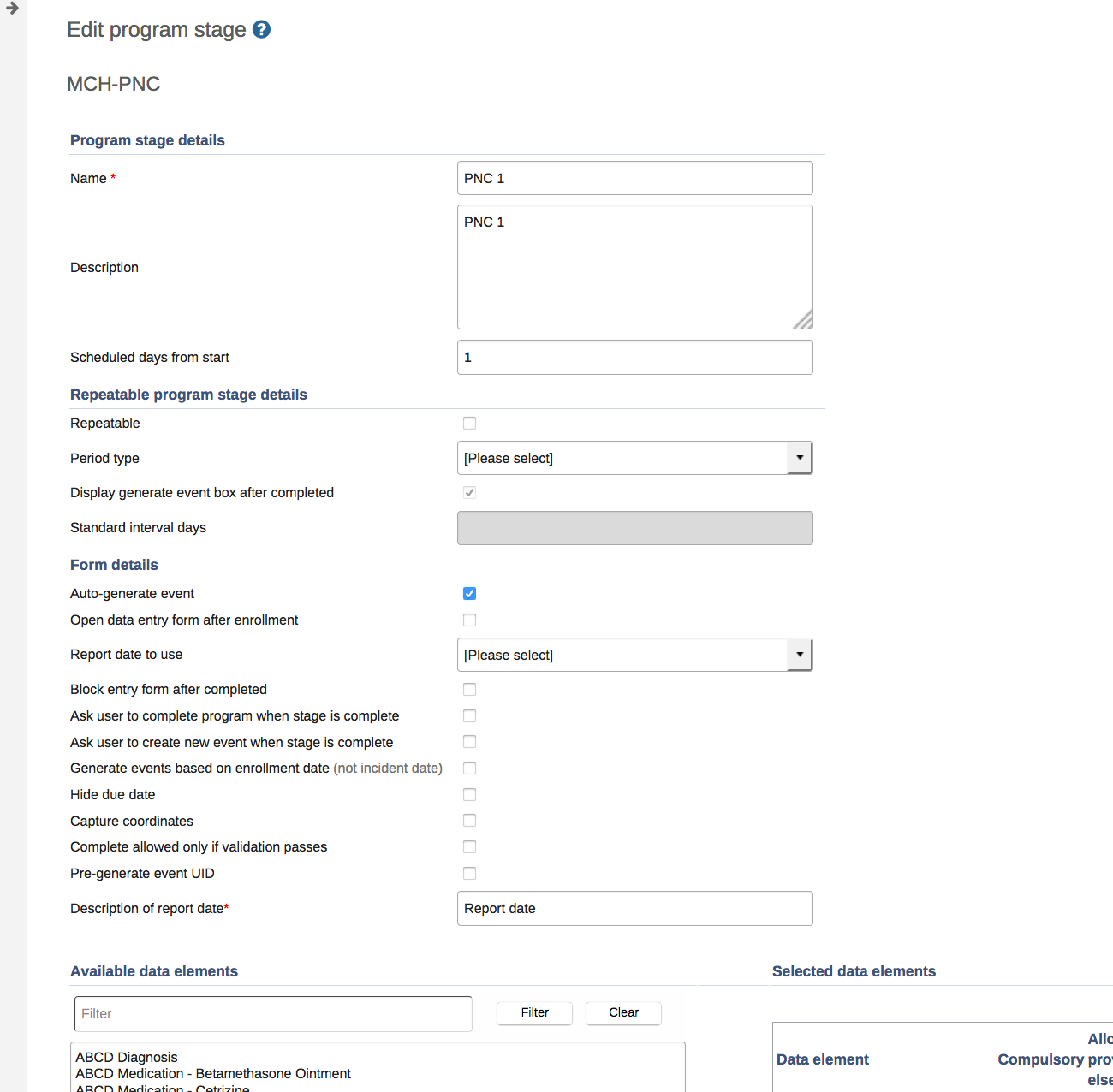Check Block entry form after completed
The height and width of the screenshot is (1092, 1113).
(x=469, y=689)
